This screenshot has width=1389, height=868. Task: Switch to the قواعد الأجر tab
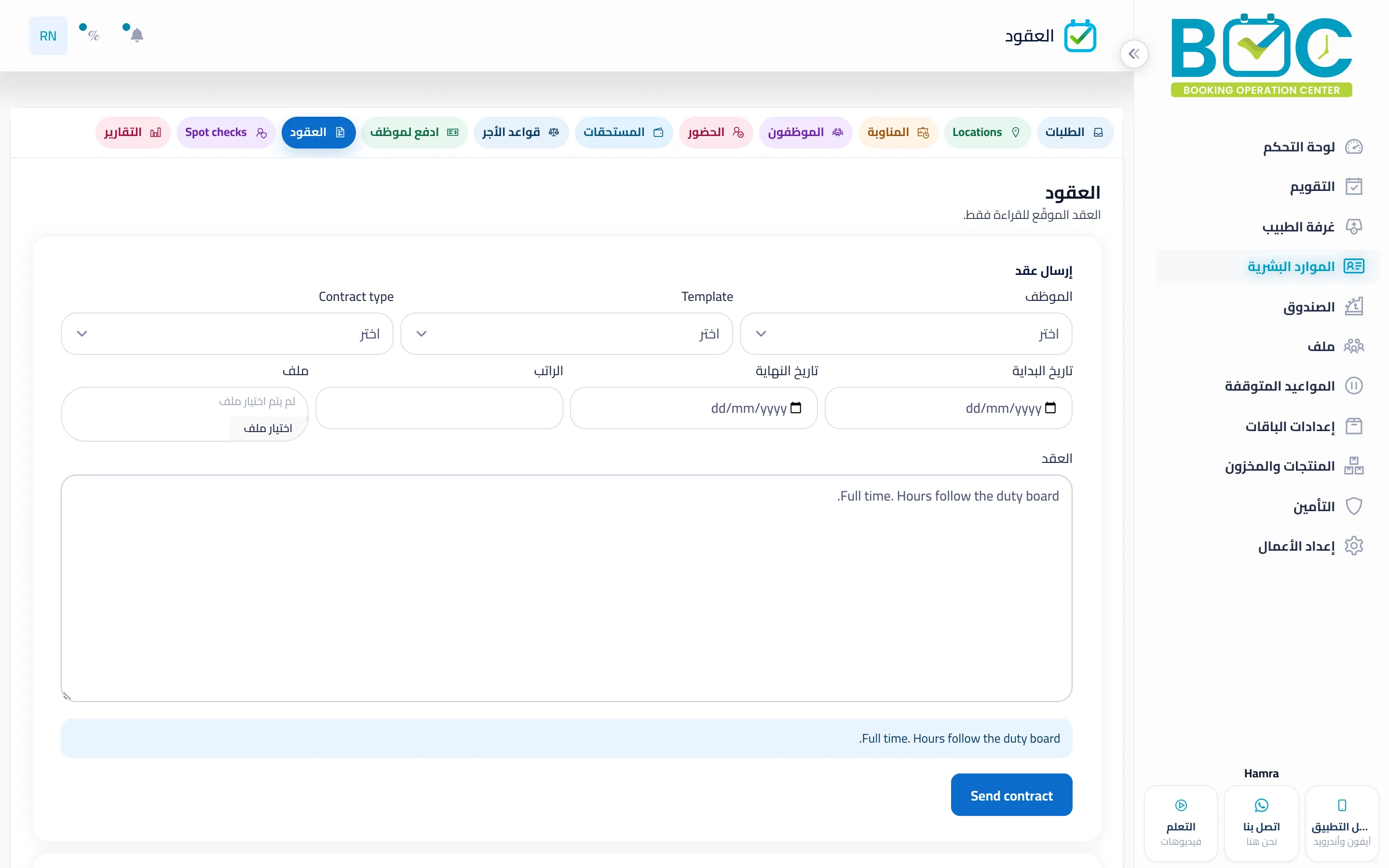(520, 133)
